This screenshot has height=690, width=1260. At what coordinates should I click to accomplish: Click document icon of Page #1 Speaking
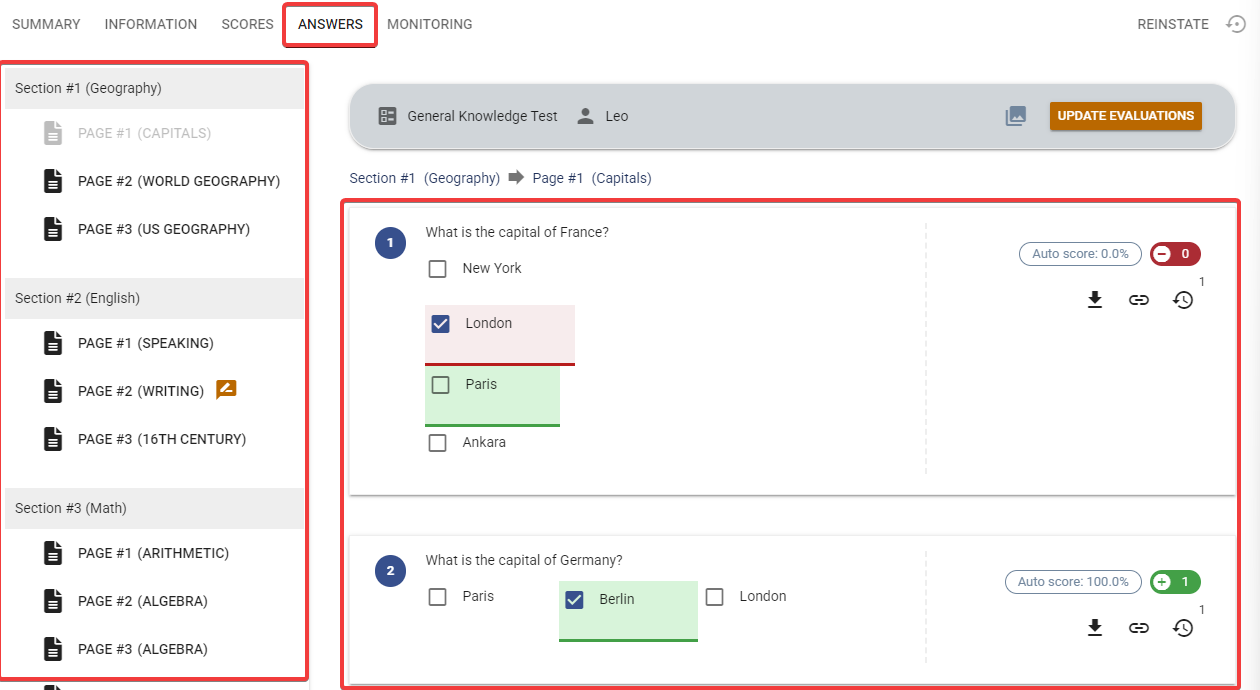[53, 343]
